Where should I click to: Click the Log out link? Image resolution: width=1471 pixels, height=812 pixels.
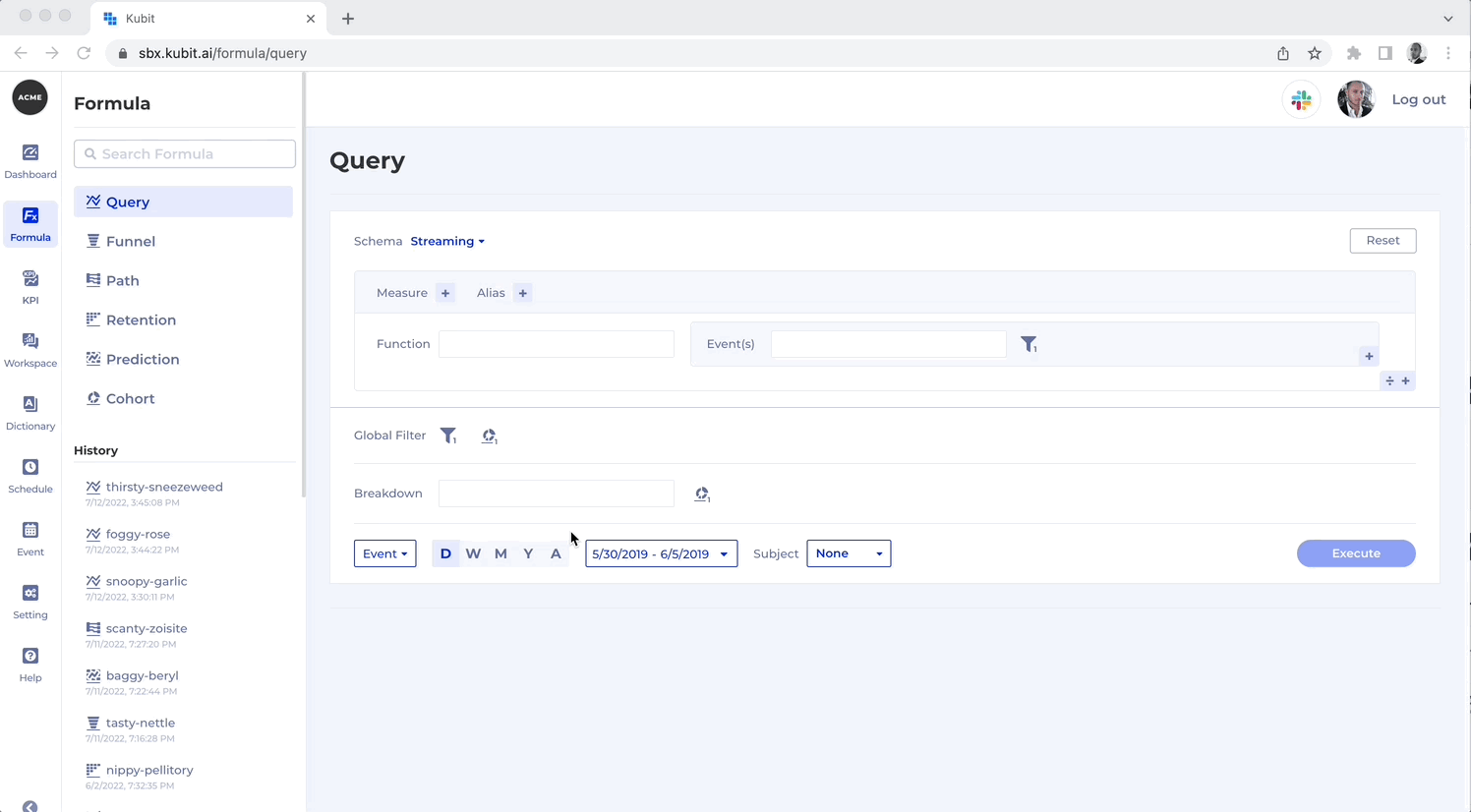pyautogui.click(x=1418, y=99)
